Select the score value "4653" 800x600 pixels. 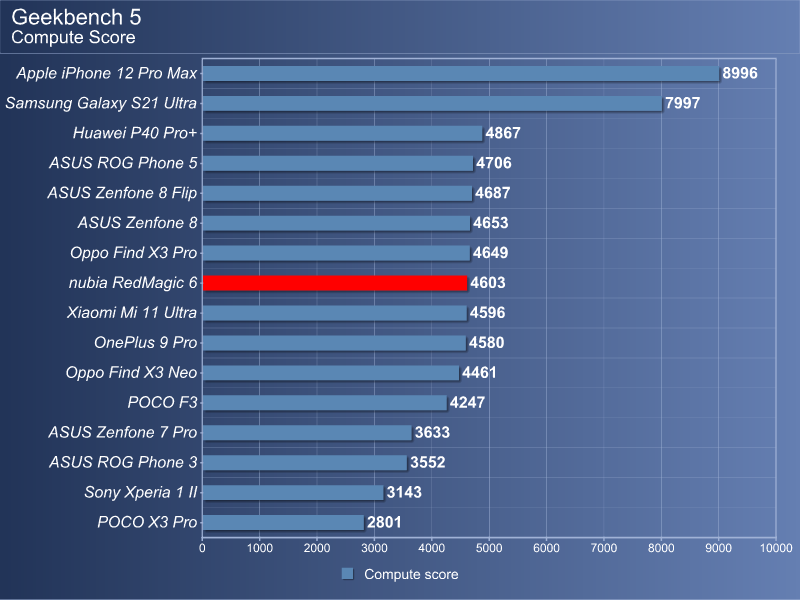coord(490,223)
